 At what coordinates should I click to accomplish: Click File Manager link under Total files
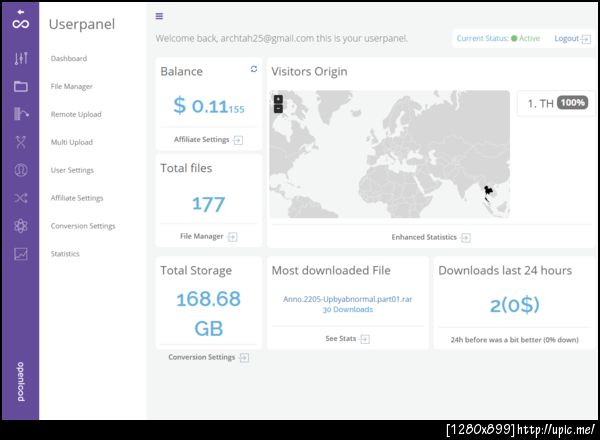[202, 236]
